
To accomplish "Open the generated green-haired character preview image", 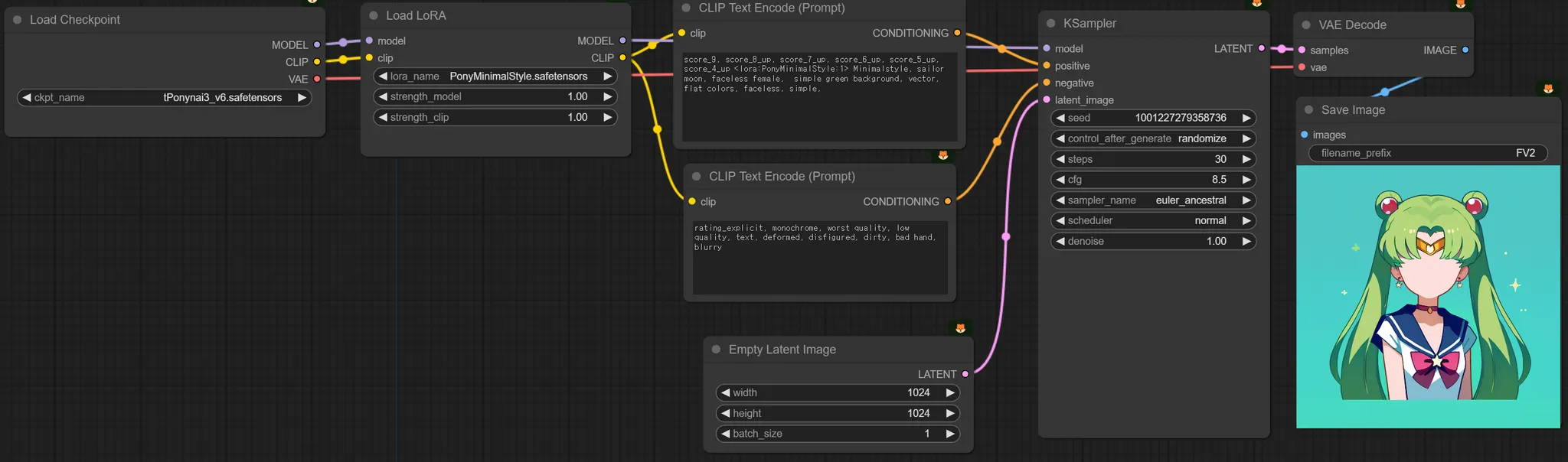I will click(x=1428, y=297).
